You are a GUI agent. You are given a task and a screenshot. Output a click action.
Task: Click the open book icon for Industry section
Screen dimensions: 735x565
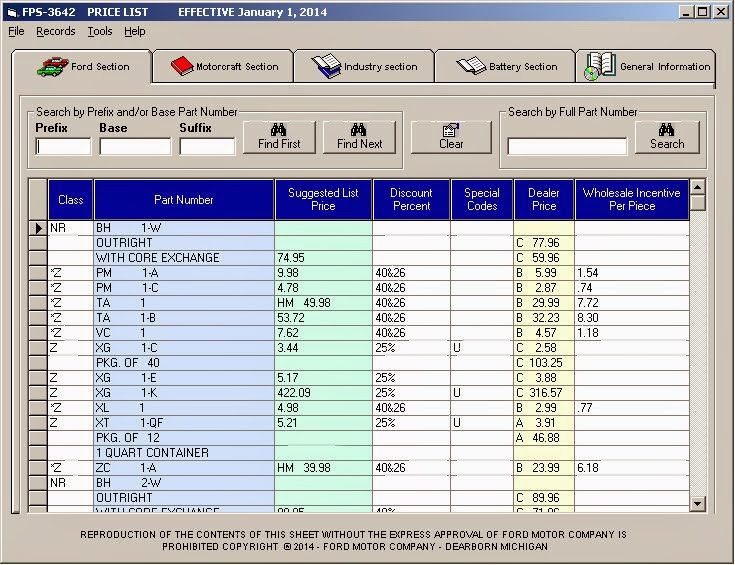326,66
